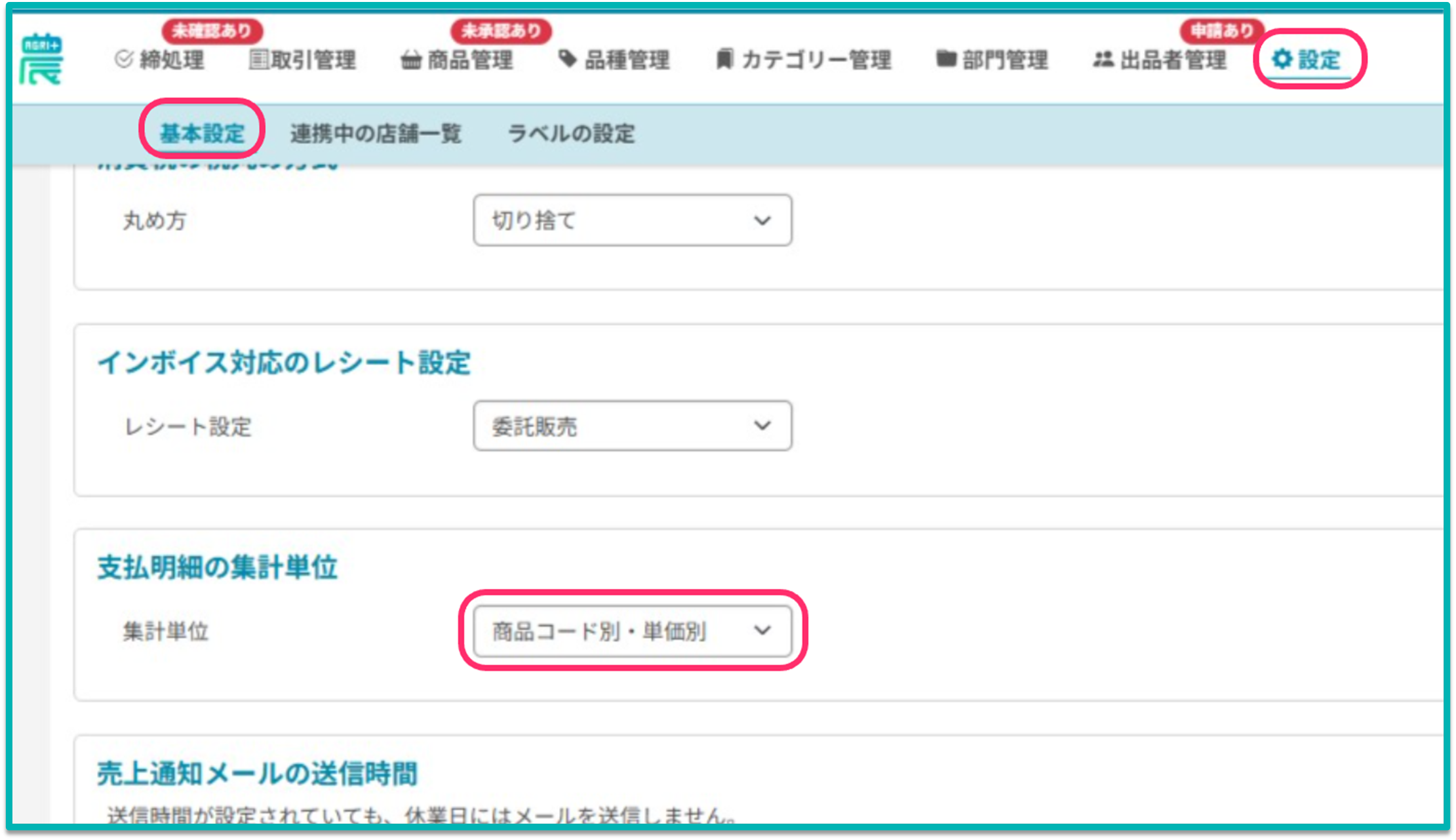Open the ラベルの設定 tab

(x=571, y=133)
